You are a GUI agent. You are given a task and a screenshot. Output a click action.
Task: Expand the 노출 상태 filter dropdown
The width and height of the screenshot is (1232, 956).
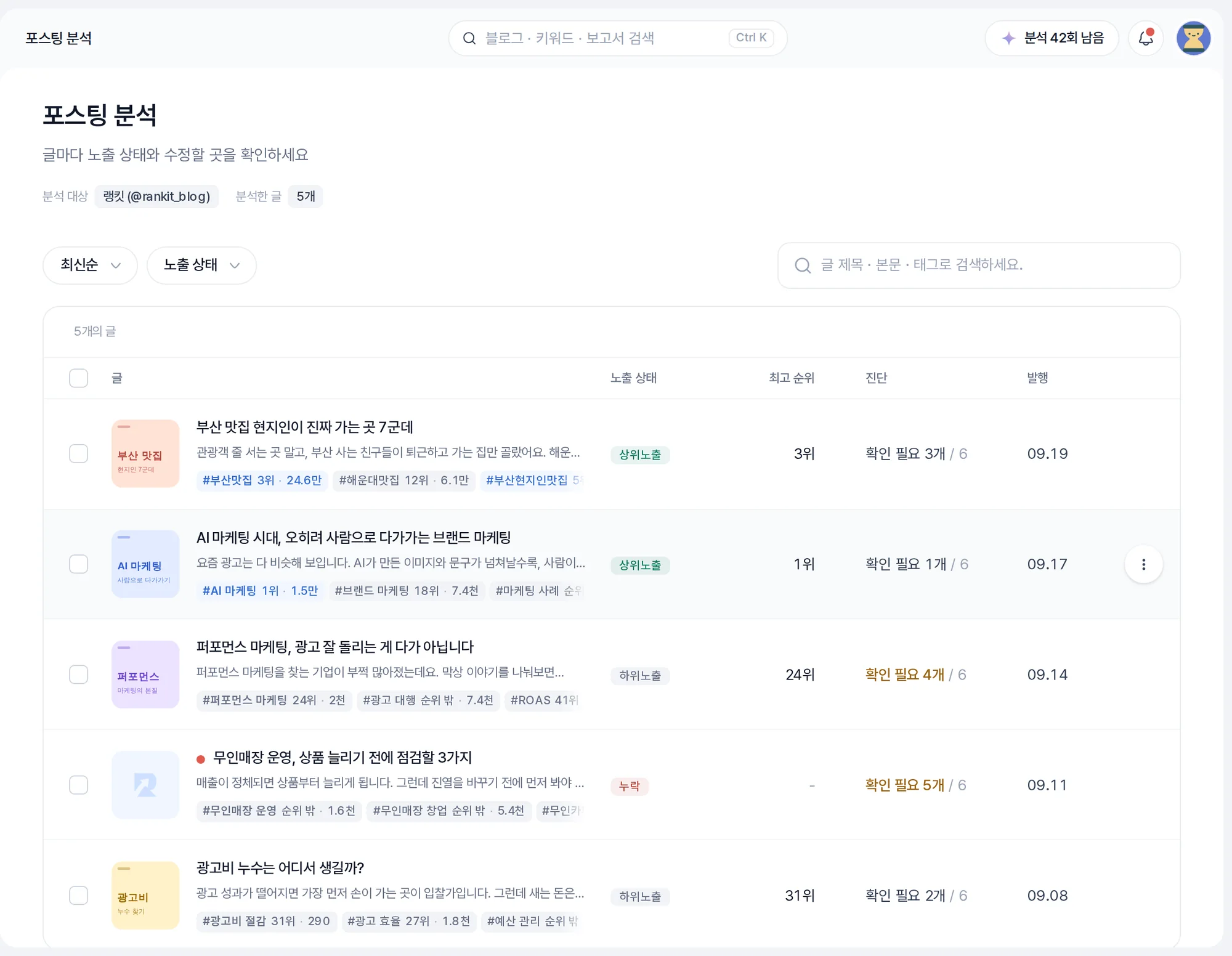pos(201,265)
